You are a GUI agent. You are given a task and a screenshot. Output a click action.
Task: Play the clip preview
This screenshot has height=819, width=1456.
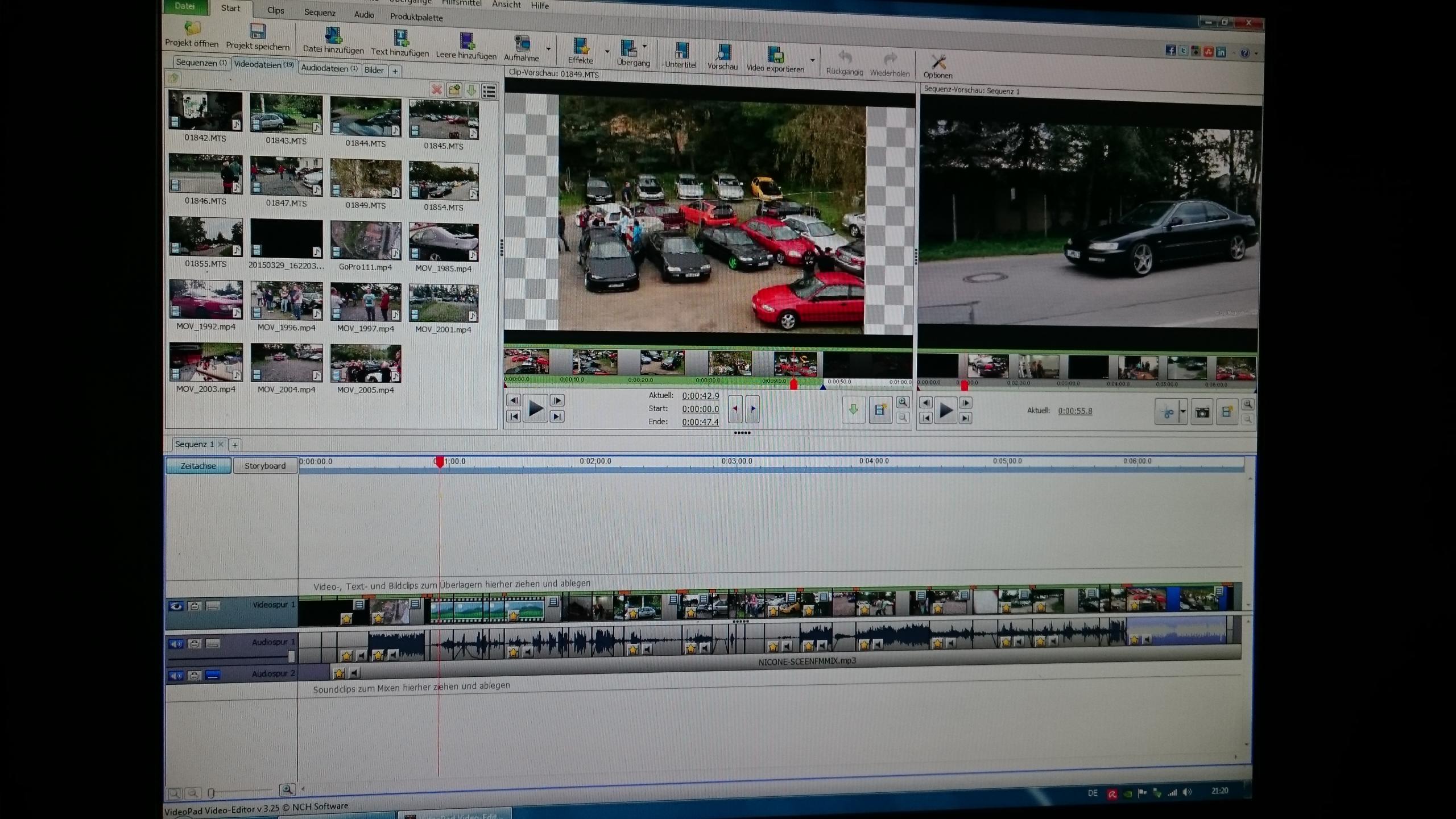(x=536, y=408)
